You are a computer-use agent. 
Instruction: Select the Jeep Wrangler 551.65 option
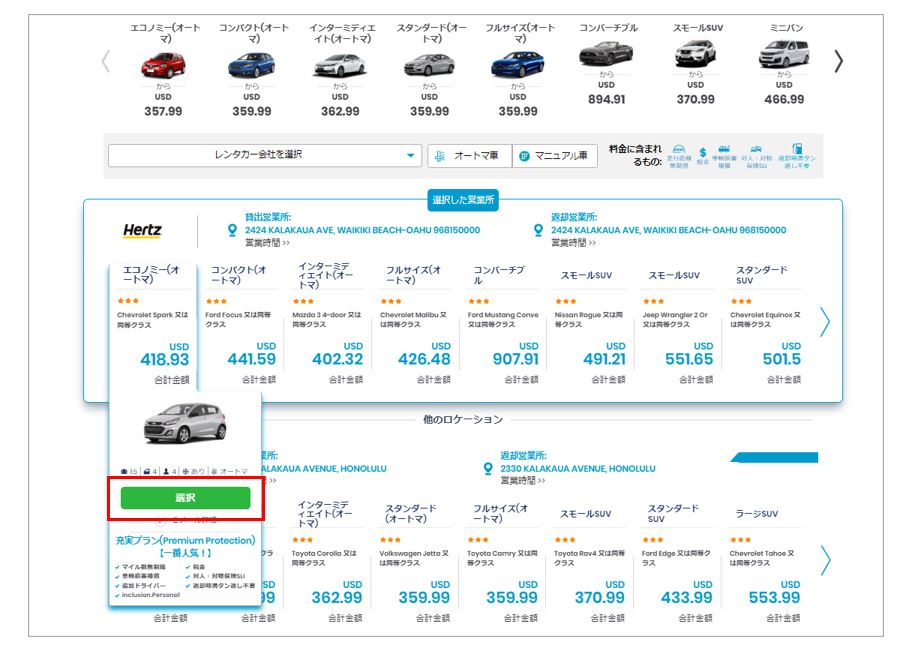tap(678, 325)
